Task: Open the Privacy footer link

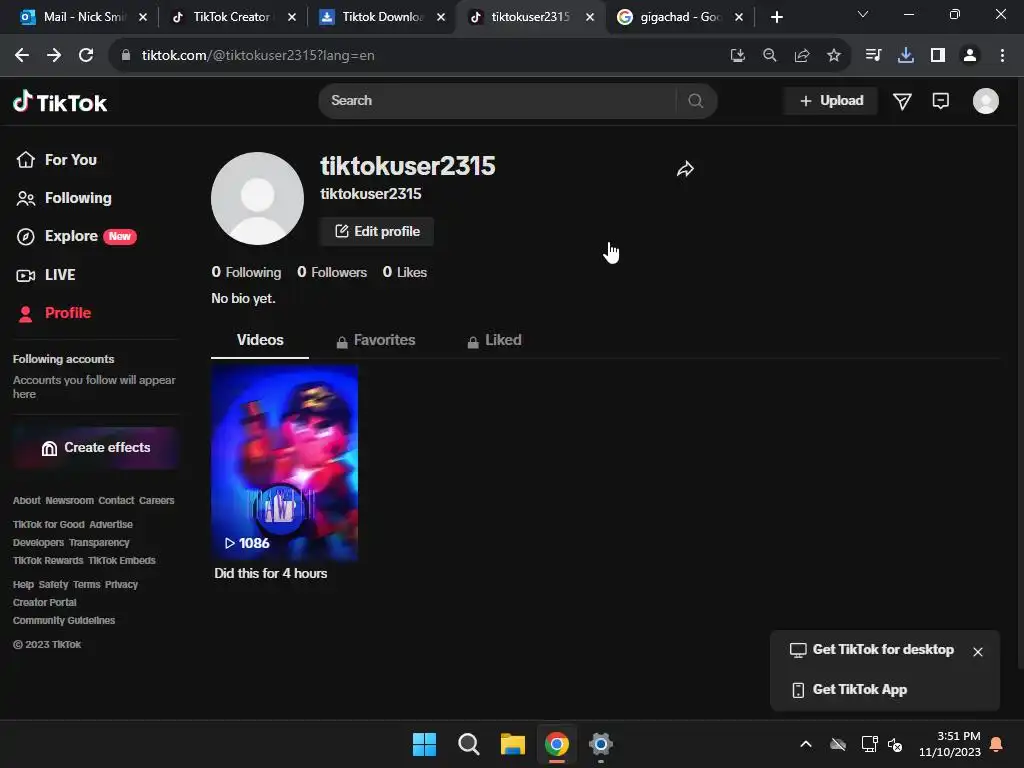Action: pos(121,584)
